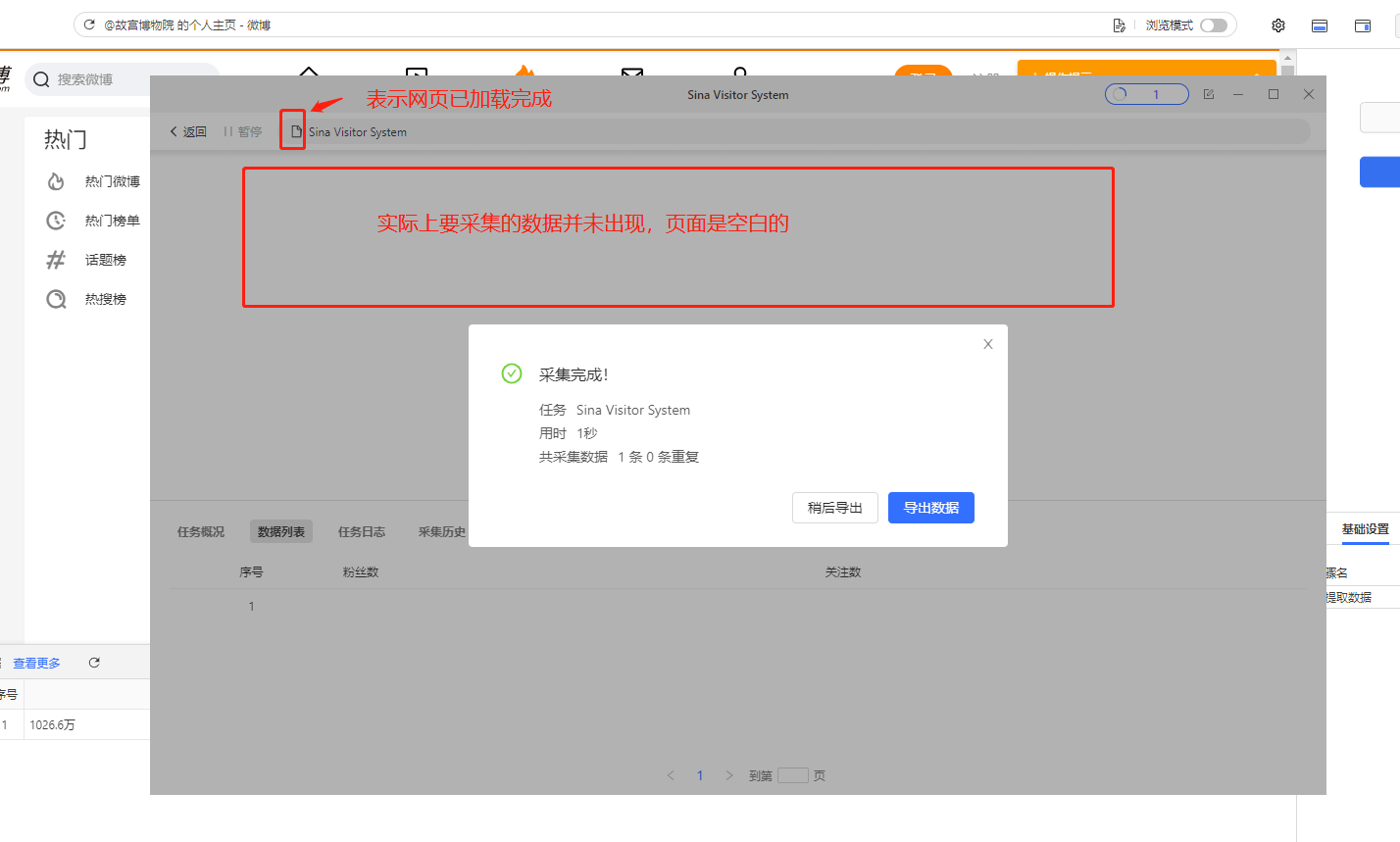Switch to the 任务概况 tab
This screenshot has width=1400, height=842.
pyautogui.click(x=201, y=532)
